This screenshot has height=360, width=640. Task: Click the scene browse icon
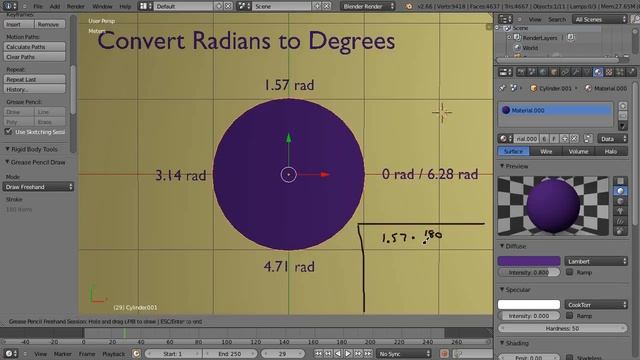point(243,6)
